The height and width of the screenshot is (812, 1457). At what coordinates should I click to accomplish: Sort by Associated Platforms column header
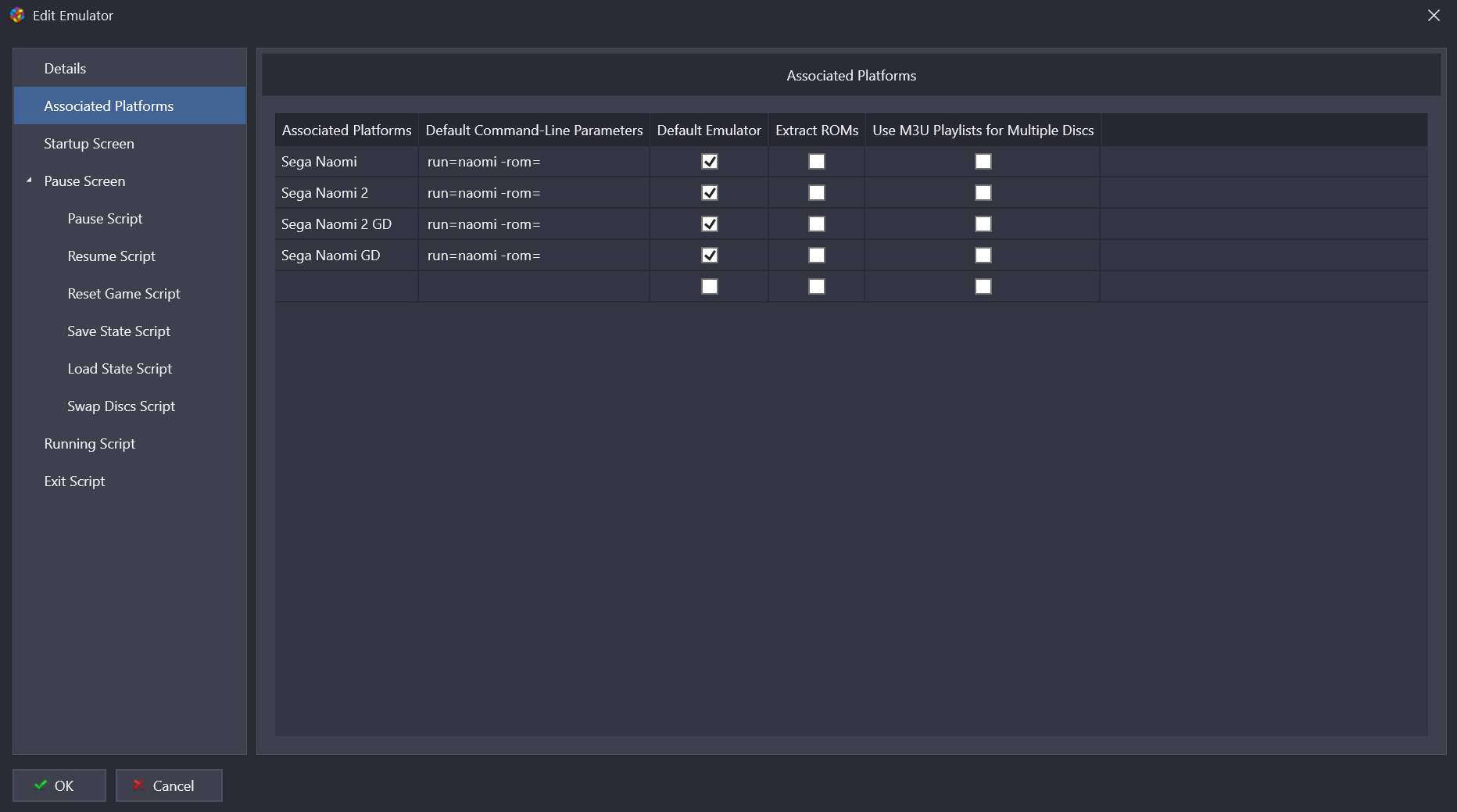[346, 130]
